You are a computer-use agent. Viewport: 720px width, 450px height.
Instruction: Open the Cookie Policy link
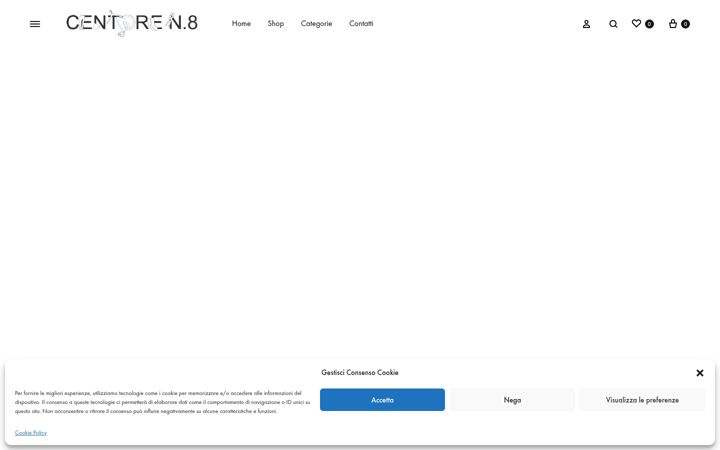[x=31, y=433]
